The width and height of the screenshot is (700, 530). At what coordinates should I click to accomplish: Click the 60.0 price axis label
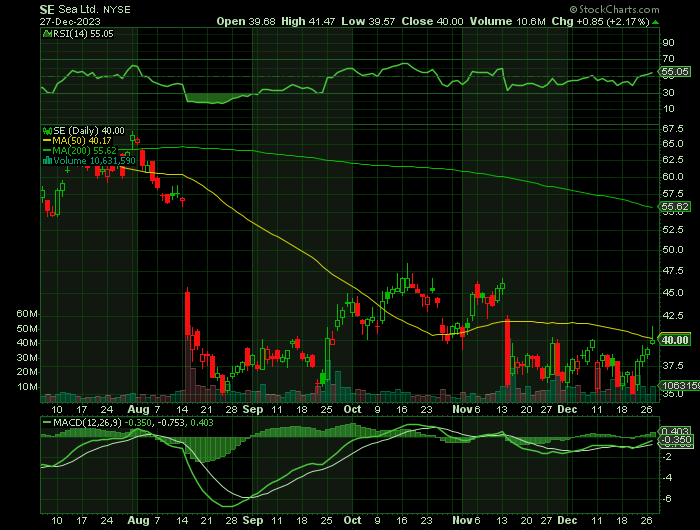672,177
